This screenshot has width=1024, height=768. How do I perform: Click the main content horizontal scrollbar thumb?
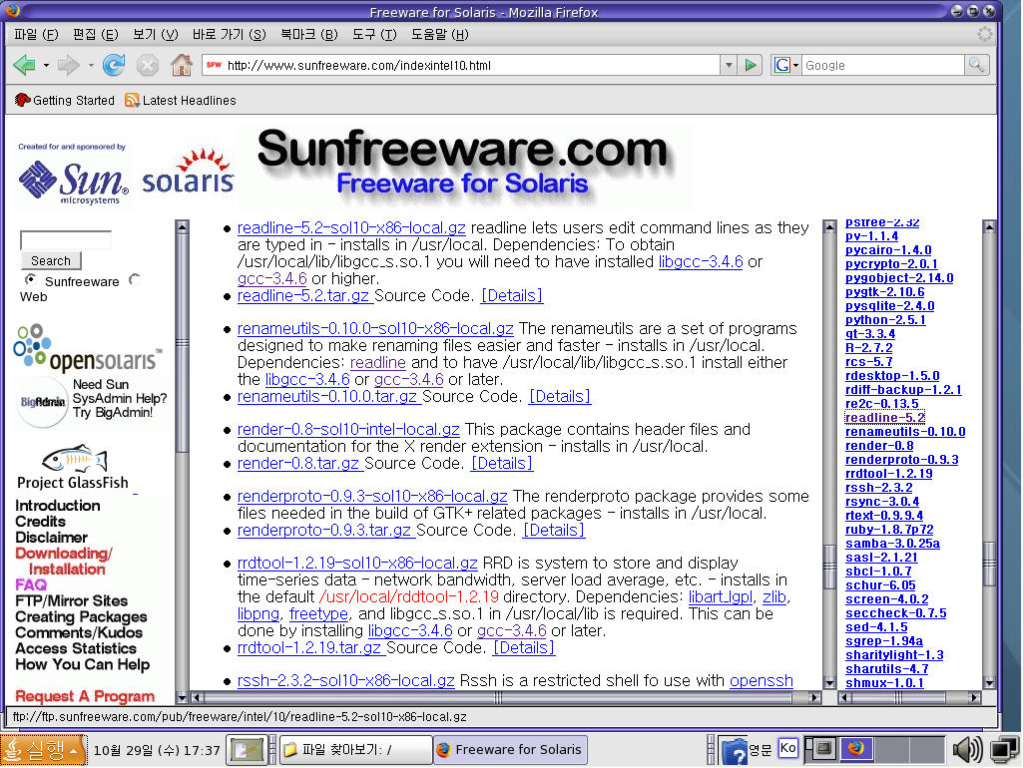coord(498,698)
